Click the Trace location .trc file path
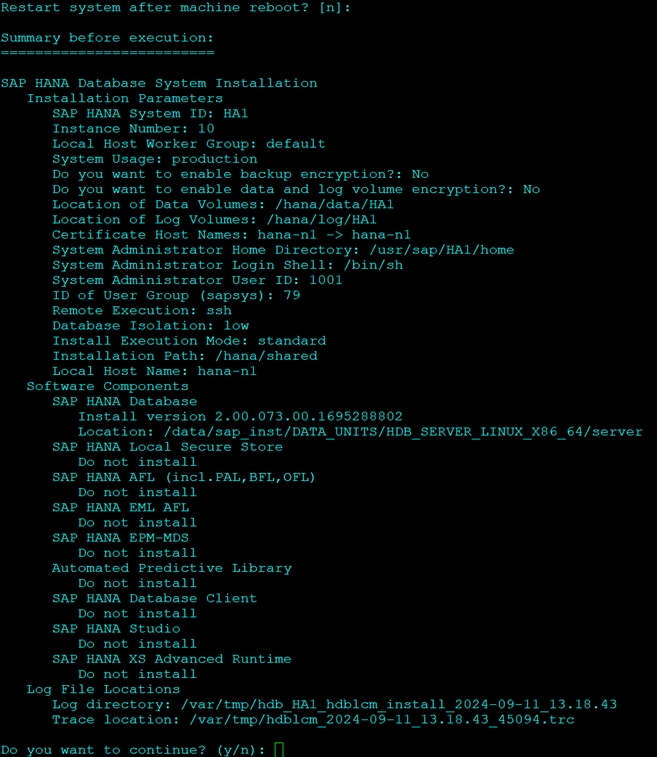Viewport: 657px width, 757px height. tap(381, 719)
